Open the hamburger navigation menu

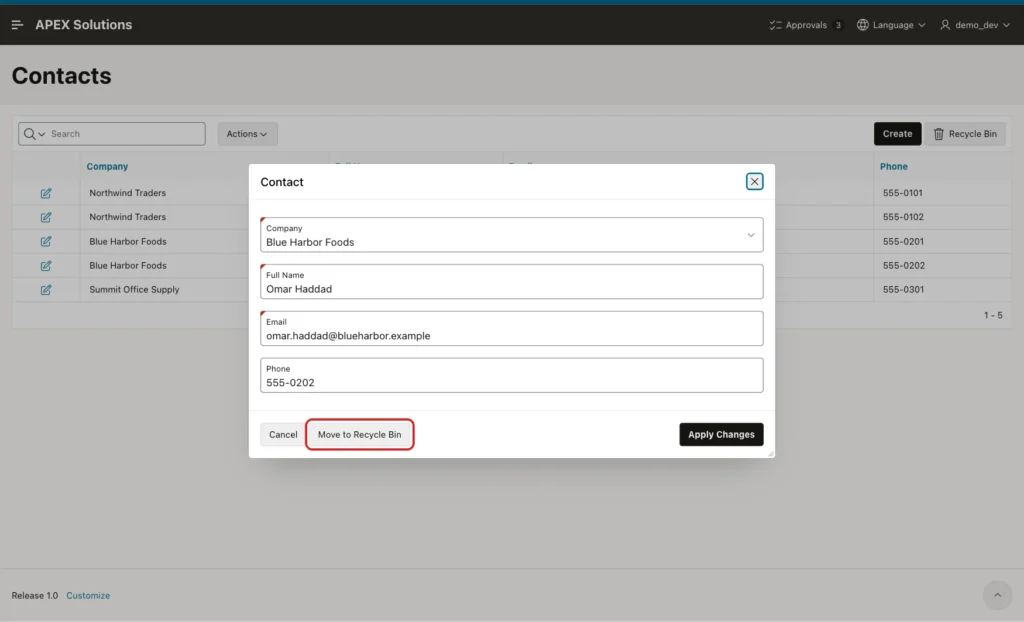coord(18,25)
